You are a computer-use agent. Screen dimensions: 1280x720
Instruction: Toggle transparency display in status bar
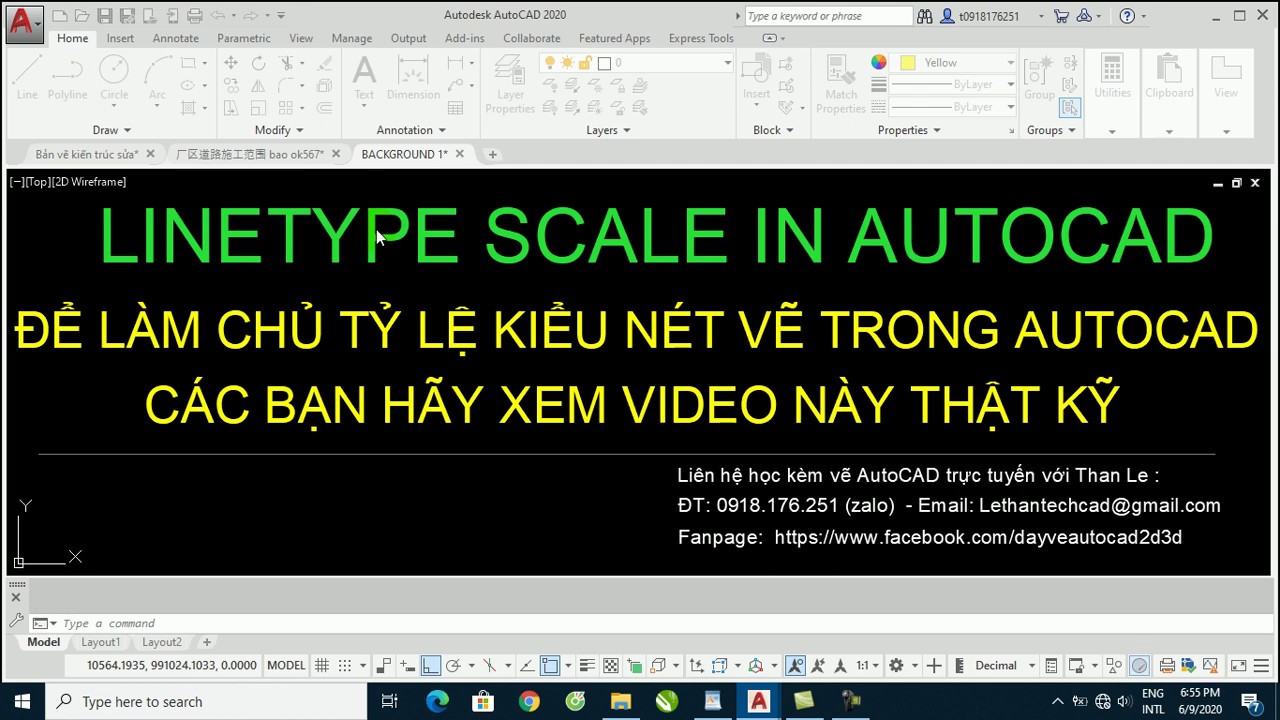click(x=610, y=666)
